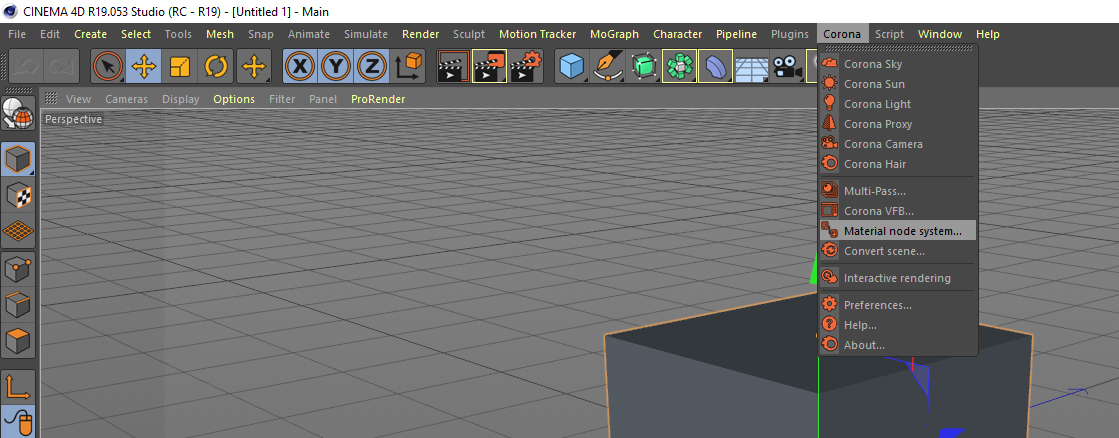Toggle Tweak mode mouse icon
1119x438 pixels.
coord(18,421)
